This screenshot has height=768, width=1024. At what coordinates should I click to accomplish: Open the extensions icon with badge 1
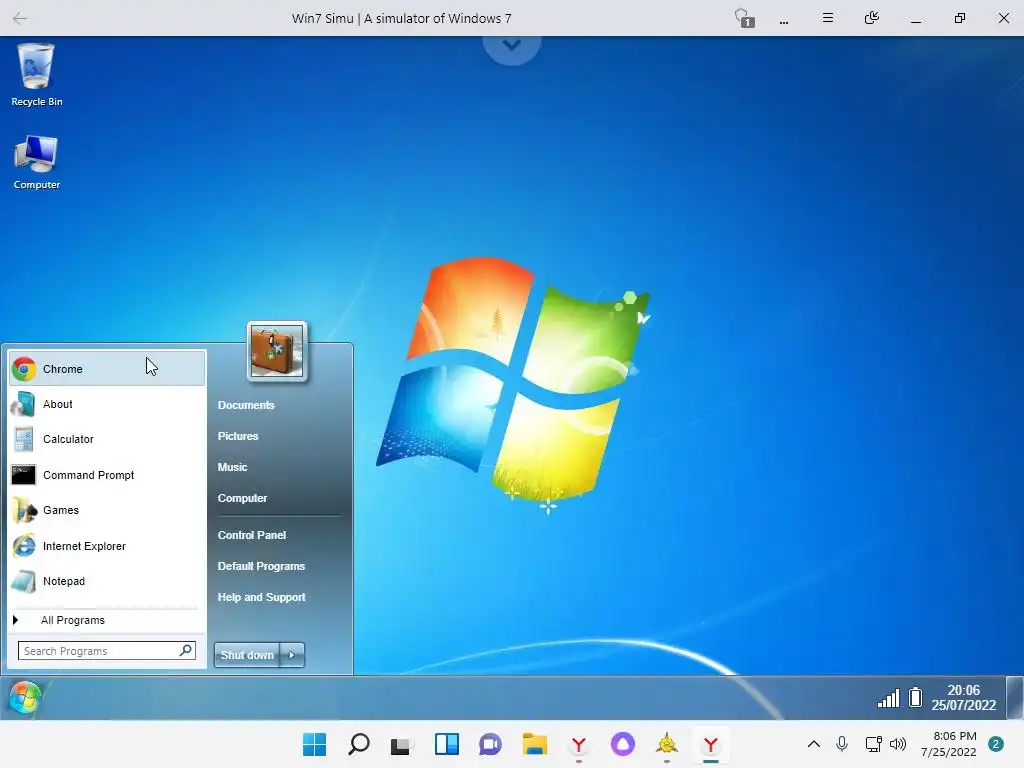point(744,18)
